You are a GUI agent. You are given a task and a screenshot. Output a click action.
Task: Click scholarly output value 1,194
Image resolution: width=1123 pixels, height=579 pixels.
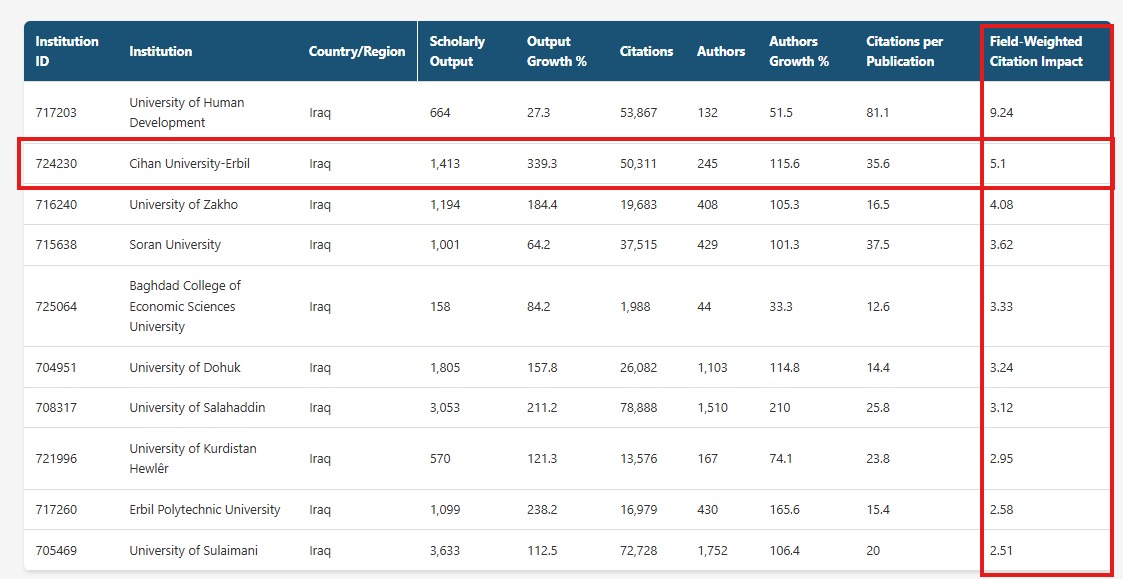tap(445, 204)
